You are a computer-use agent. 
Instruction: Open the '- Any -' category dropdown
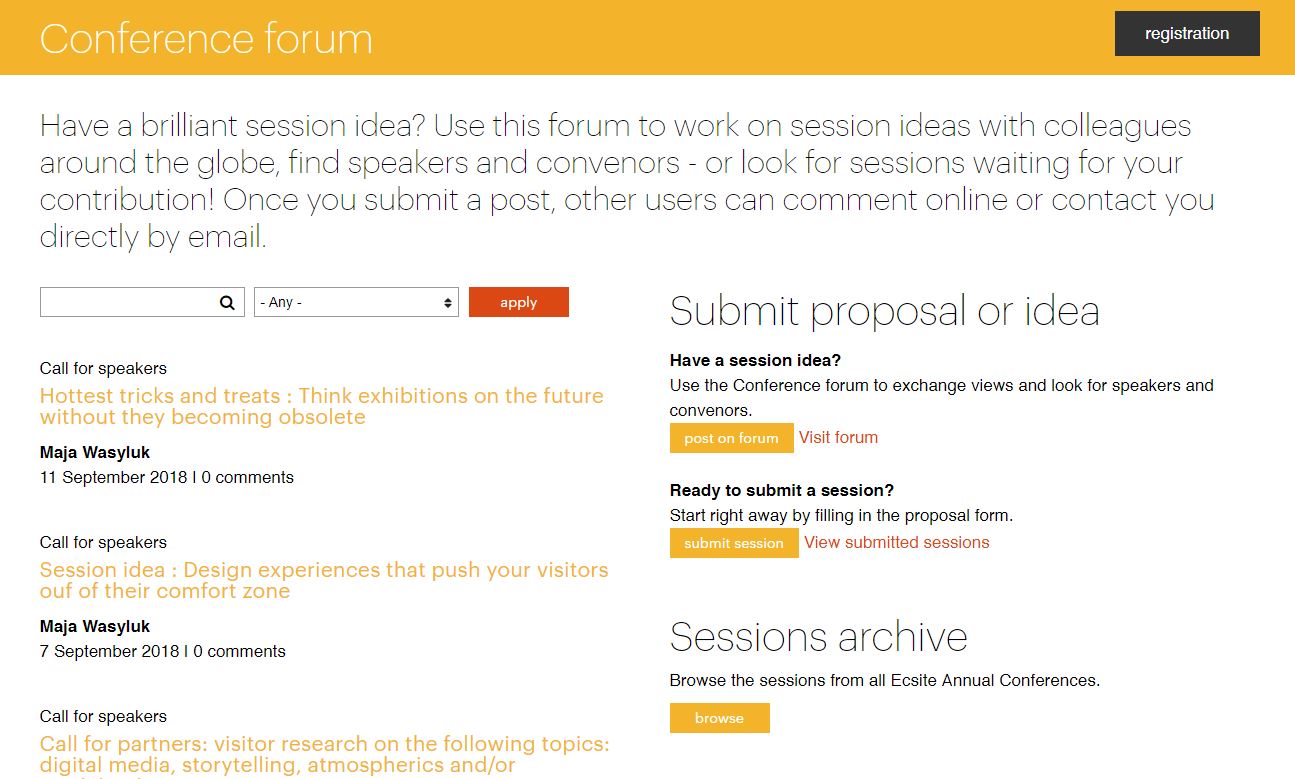356,302
